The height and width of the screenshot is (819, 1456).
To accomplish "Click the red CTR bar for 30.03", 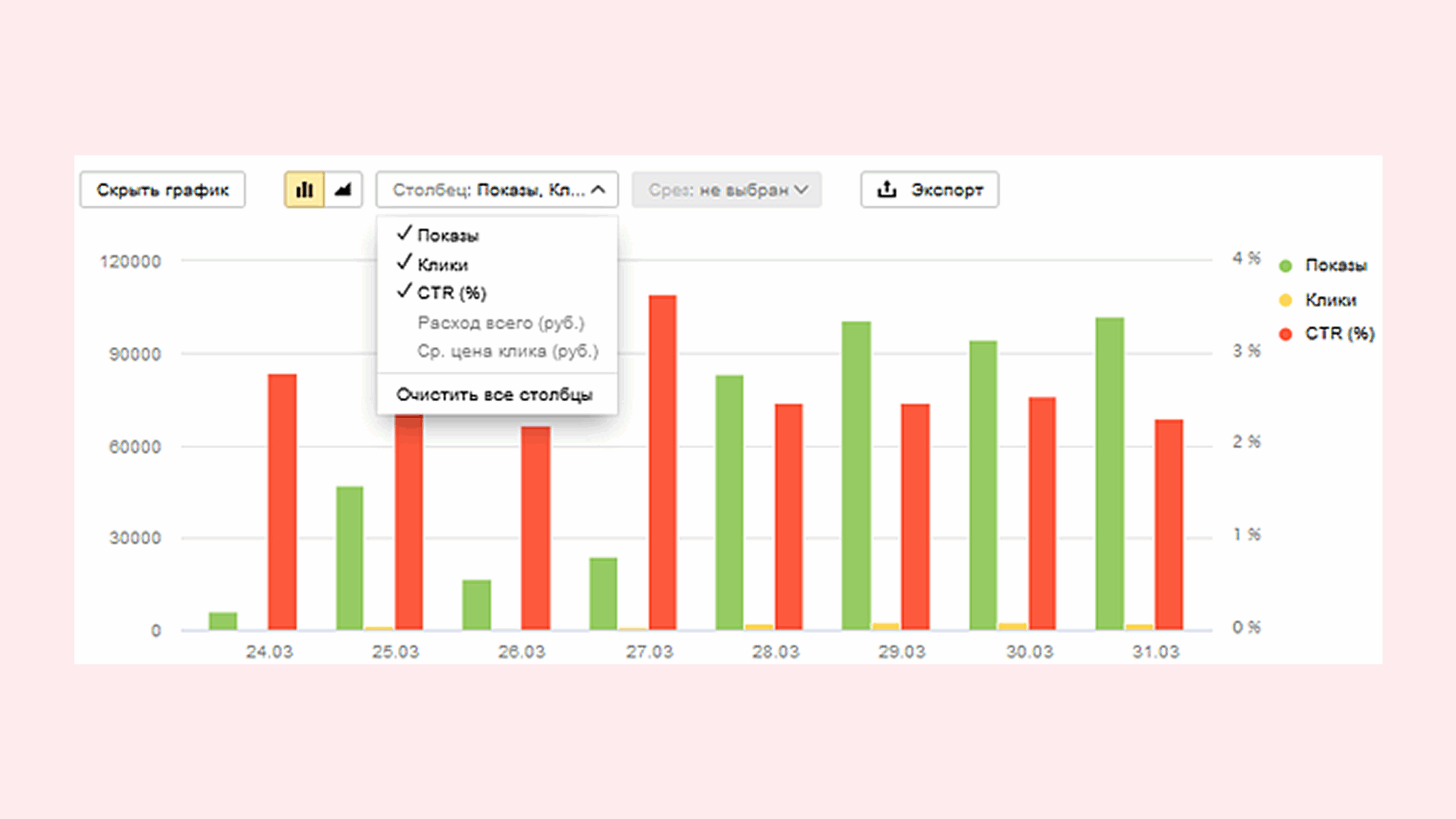I will click(1042, 513).
